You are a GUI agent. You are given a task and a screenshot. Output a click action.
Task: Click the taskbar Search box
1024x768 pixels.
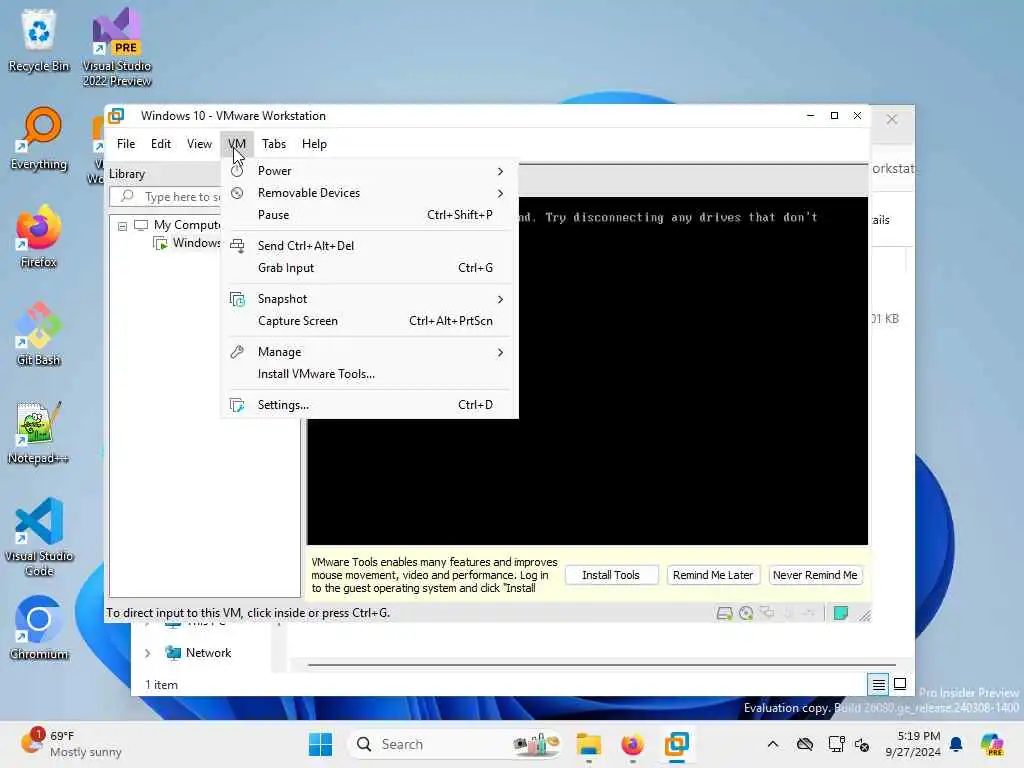456,744
